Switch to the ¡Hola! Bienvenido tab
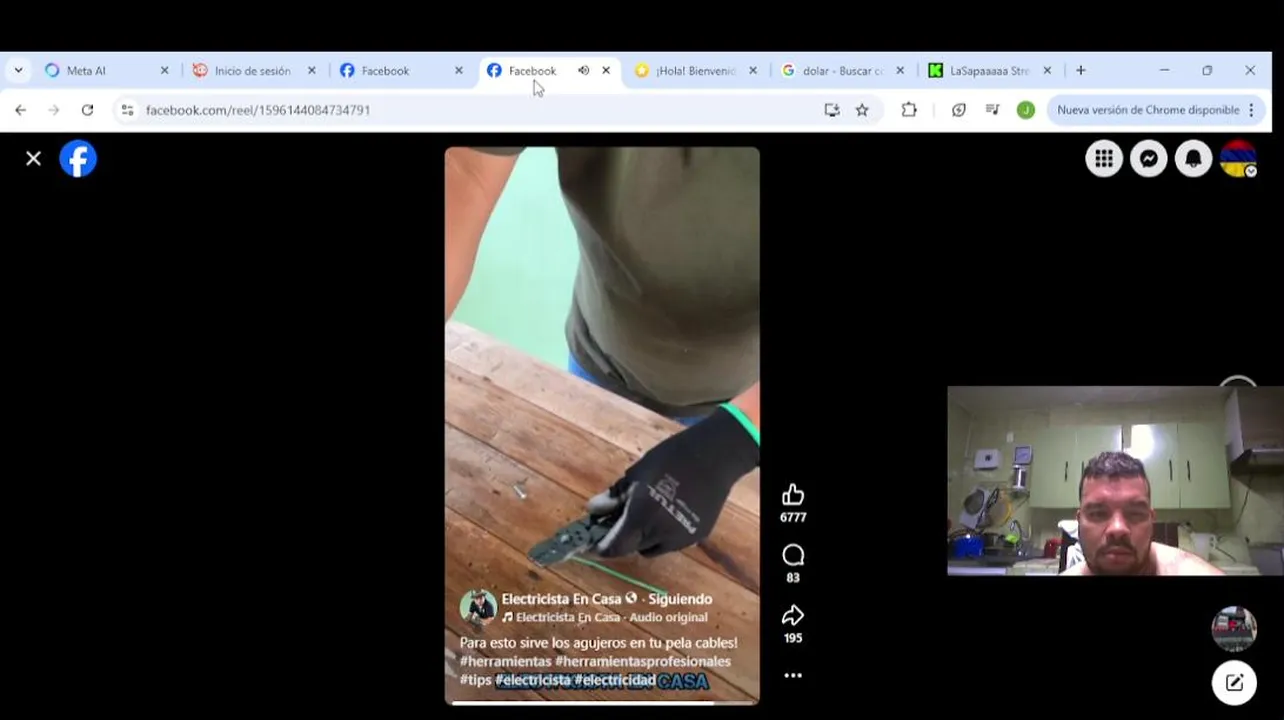 tap(695, 71)
